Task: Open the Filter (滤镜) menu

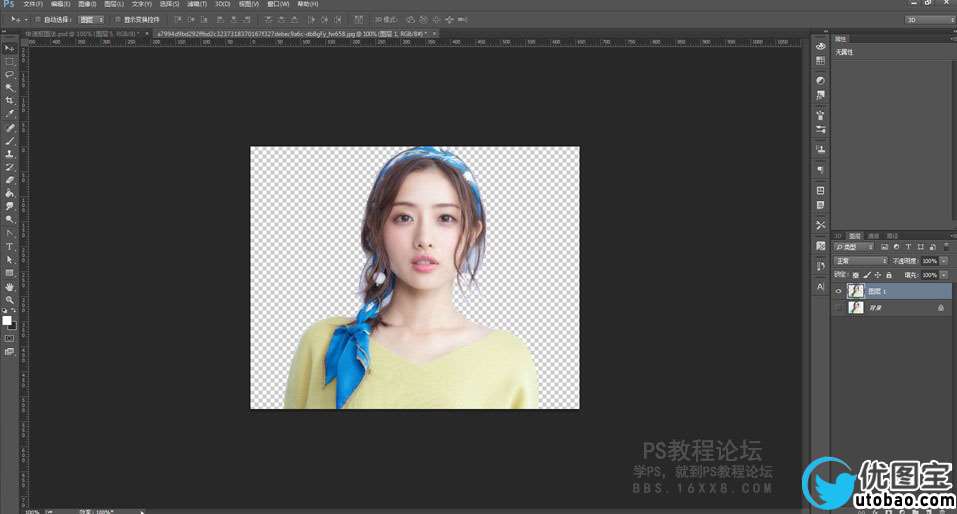Action: click(197, 4)
